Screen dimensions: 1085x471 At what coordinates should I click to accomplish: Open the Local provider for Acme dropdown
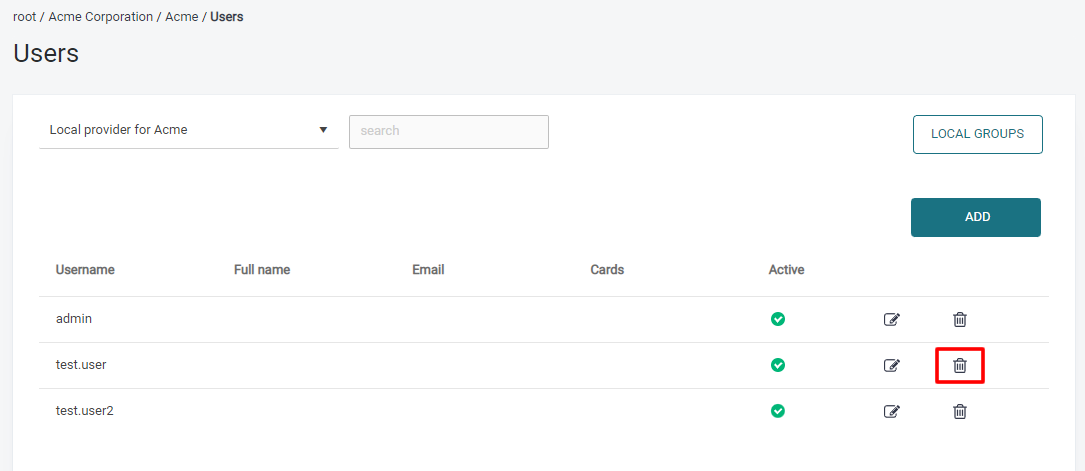tap(180, 130)
